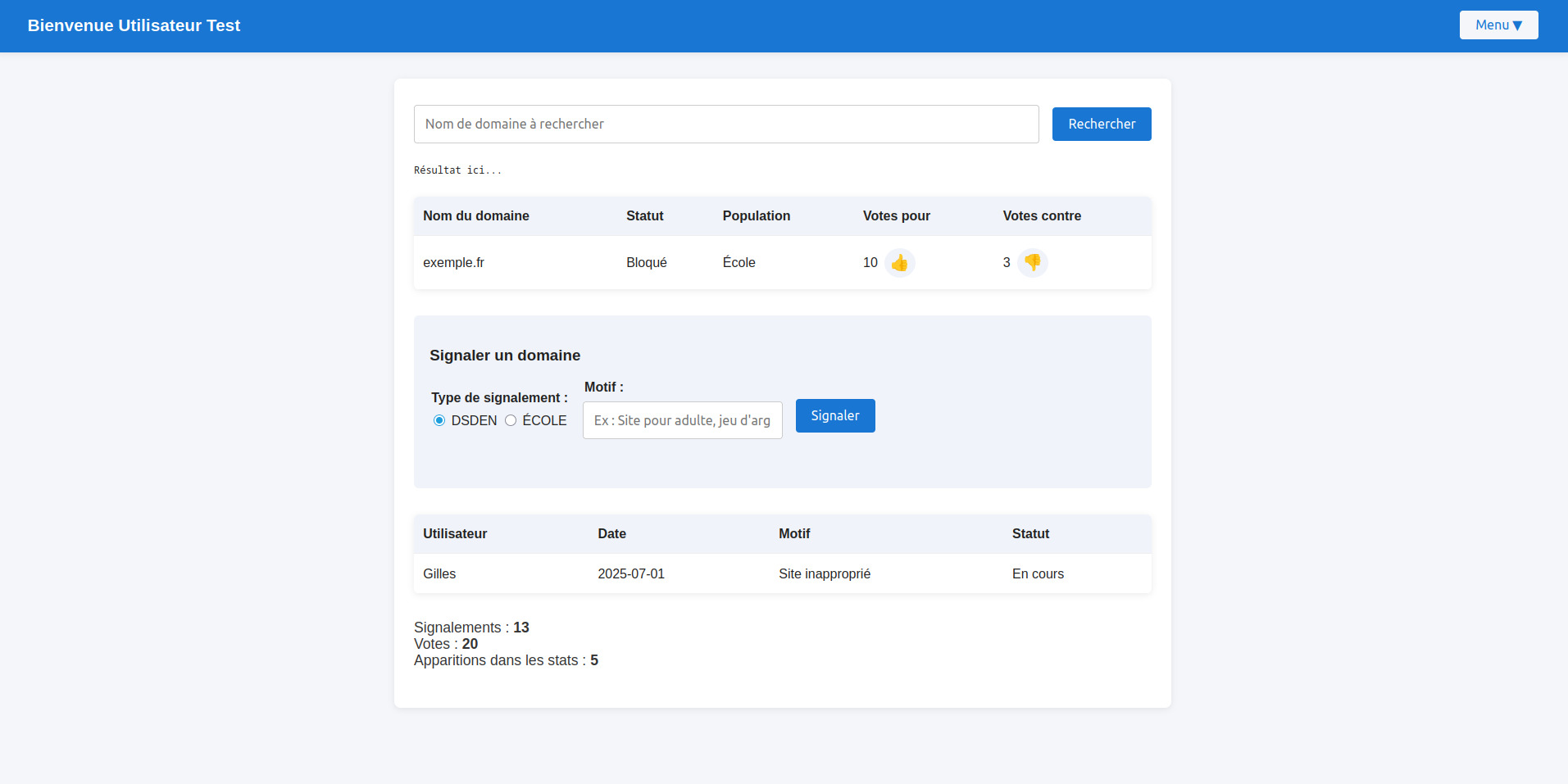1568x784 pixels.
Task: Click the thumbs up vote icon
Action: [899, 263]
